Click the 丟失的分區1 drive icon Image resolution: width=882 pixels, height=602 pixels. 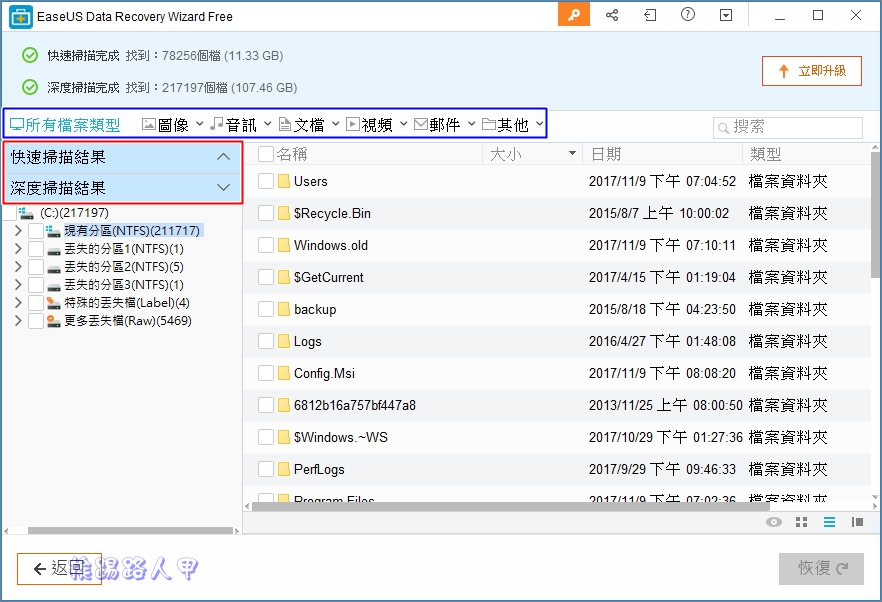[x=54, y=249]
